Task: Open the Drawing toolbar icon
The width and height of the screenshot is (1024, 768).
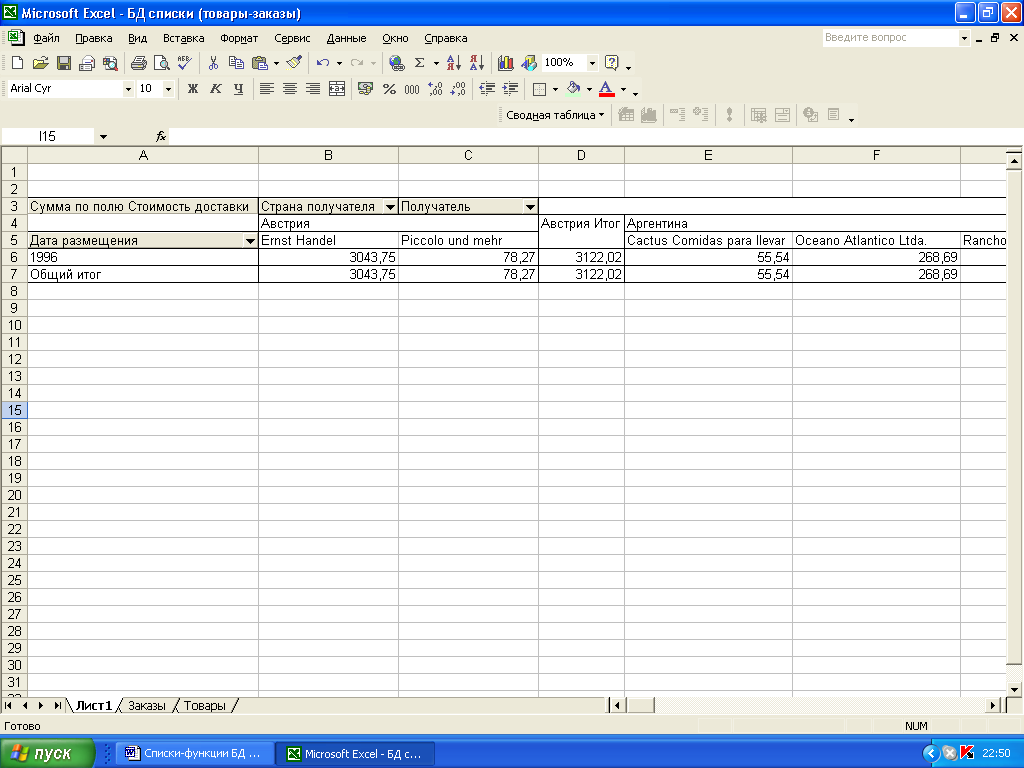Action: tap(529, 63)
